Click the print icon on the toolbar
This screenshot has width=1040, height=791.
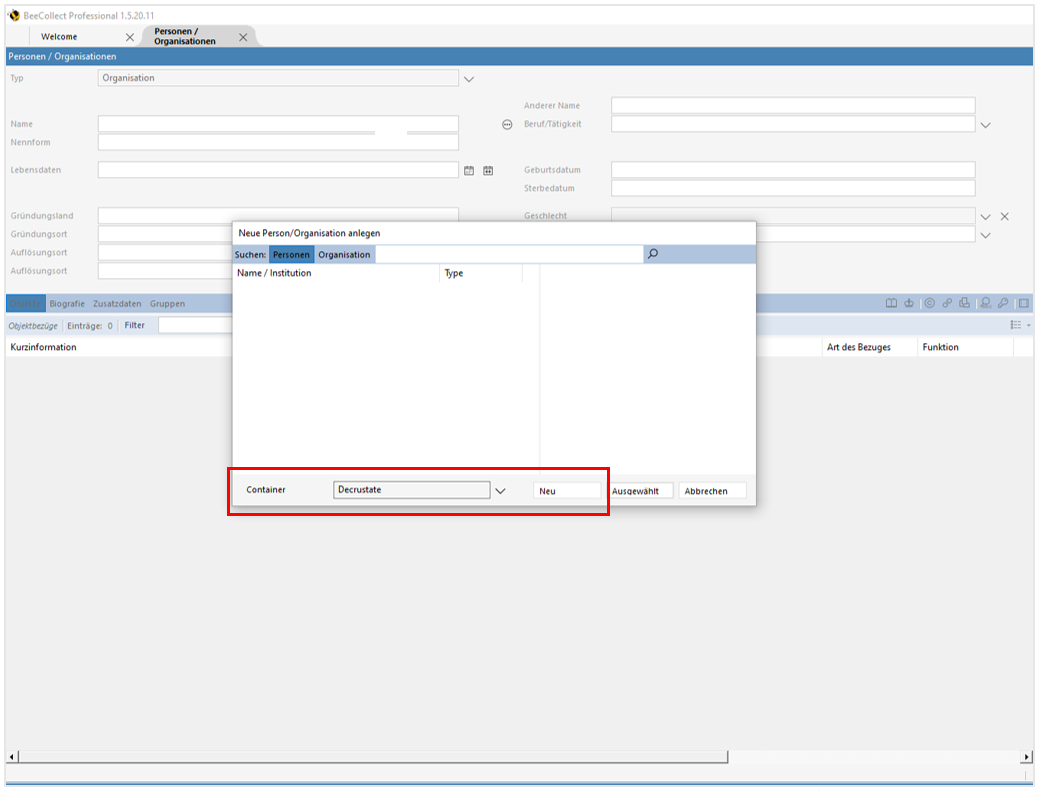pyautogui.click(x=965, y=303)
